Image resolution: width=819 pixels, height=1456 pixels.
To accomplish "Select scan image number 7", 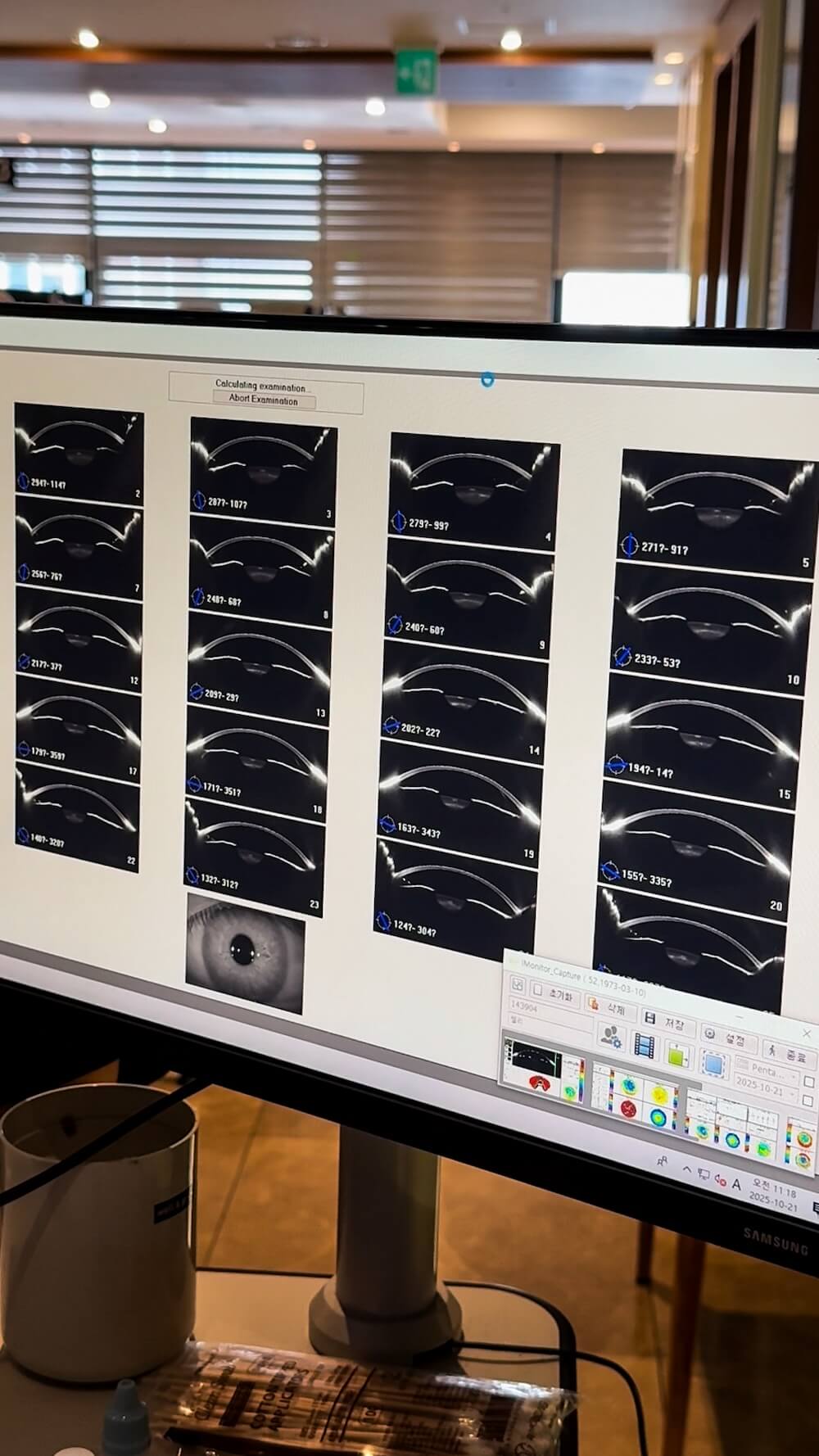I will pyautogui.click(x=78, y=546).
